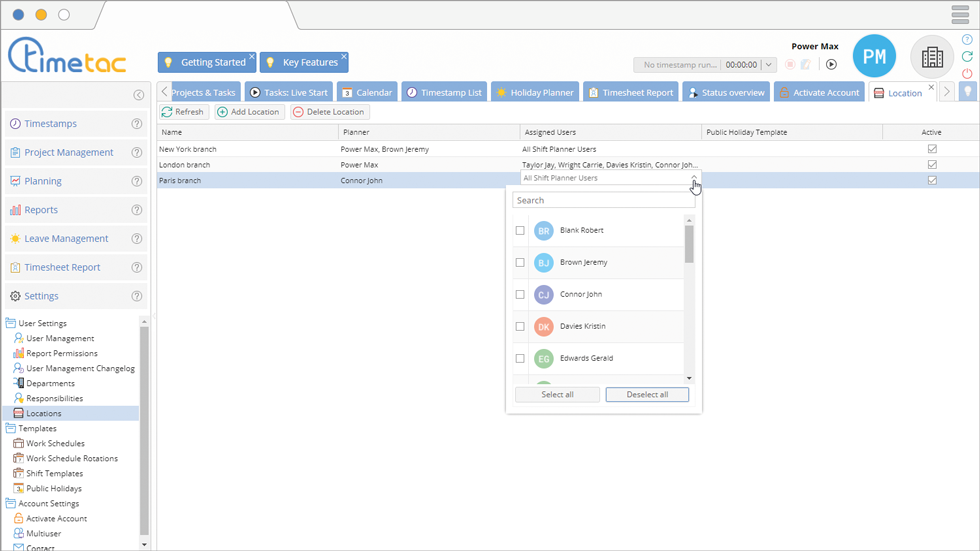Image resolution: width=980 pixels, height=551 pixels.
Task: Open help icon beside Planning
Action: coord(136,181)
